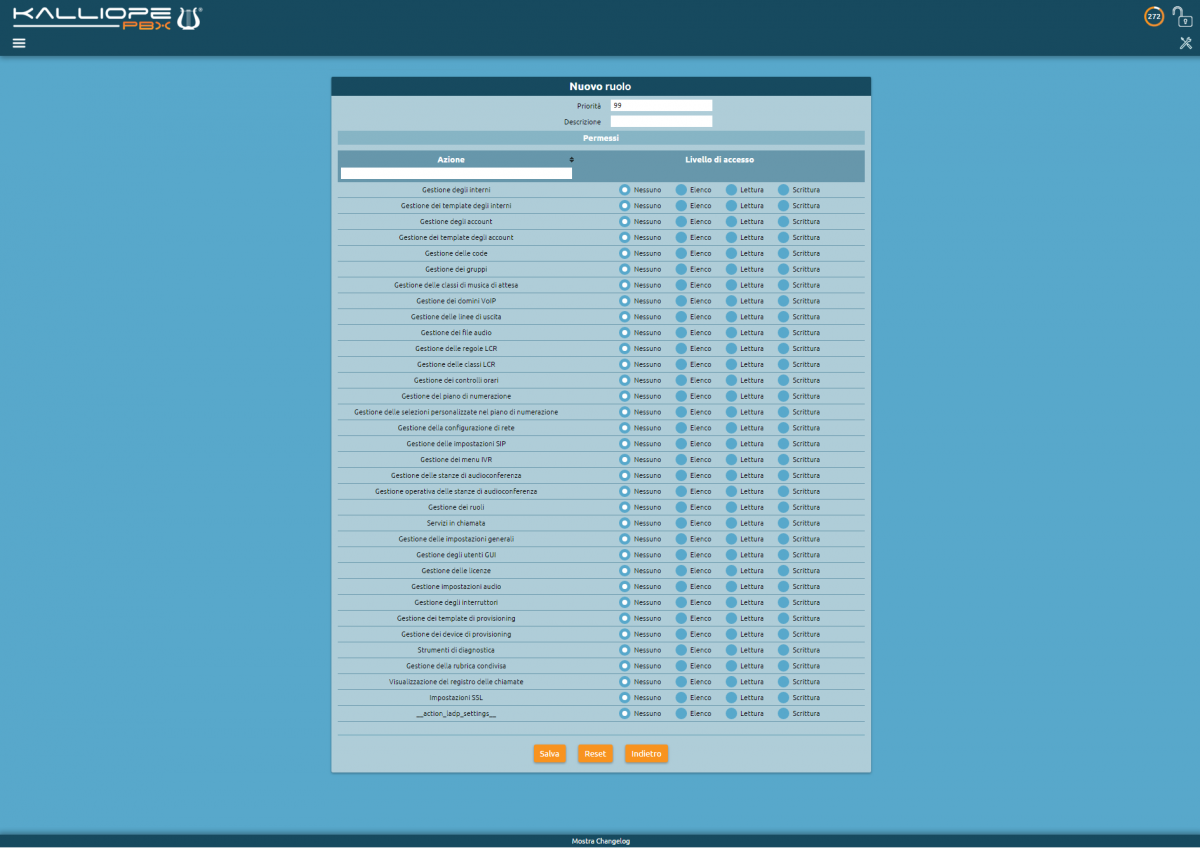
Task: Open the circular 272 counter indicator
Action: 1154,16
